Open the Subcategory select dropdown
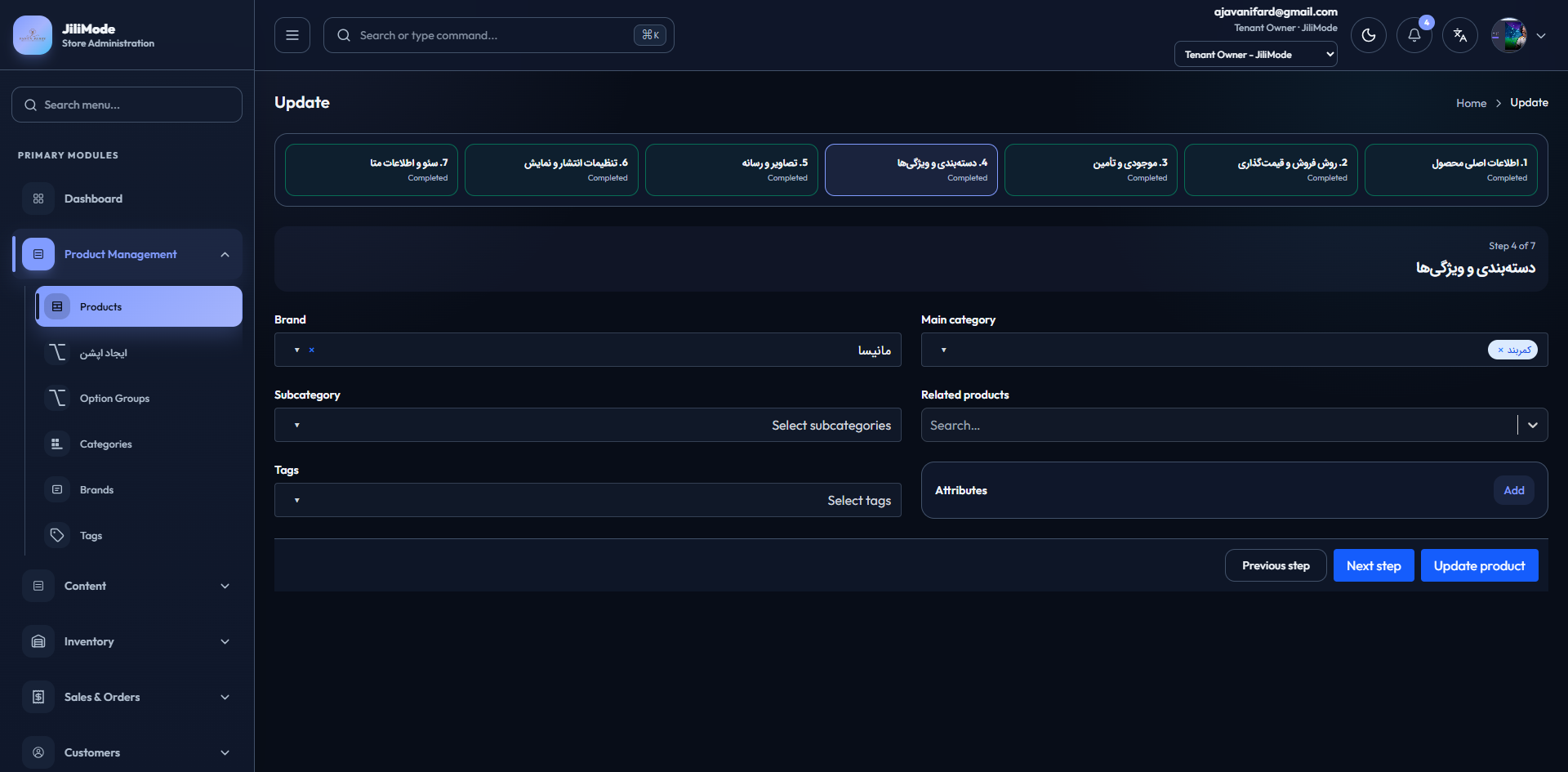Viewport: 1568px width, 772px height. [x=588, y=425]
